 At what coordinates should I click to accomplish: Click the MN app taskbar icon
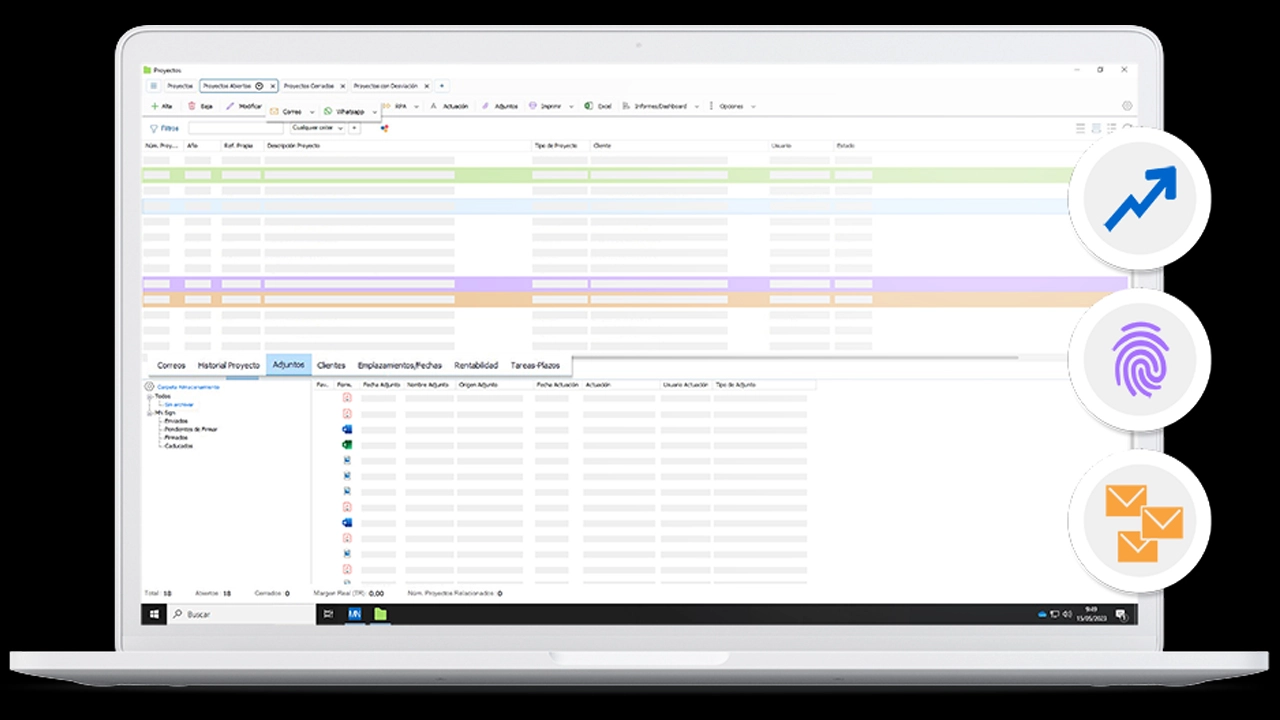pos(354,614)
